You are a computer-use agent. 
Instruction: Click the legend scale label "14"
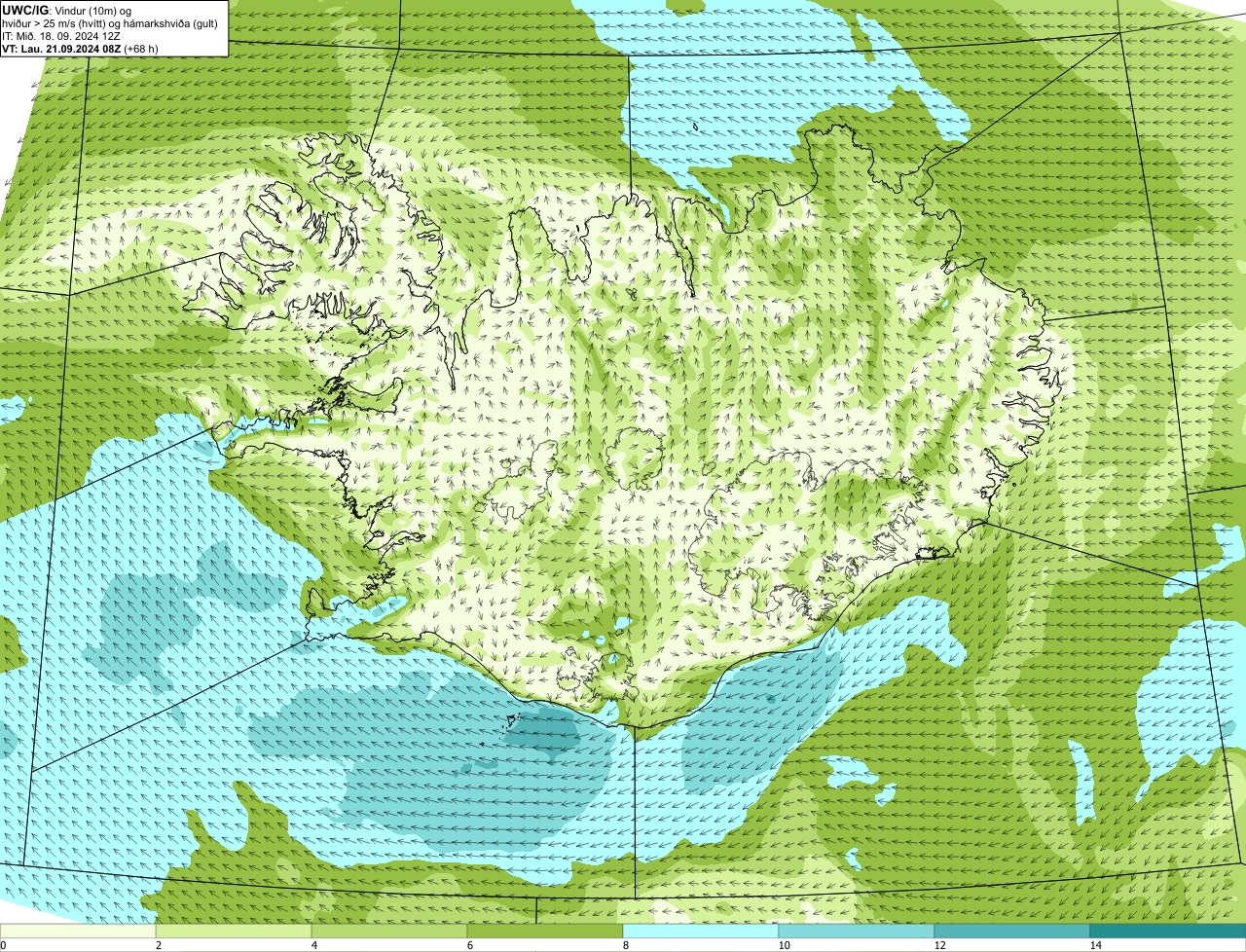click(x=1095, y=945)
